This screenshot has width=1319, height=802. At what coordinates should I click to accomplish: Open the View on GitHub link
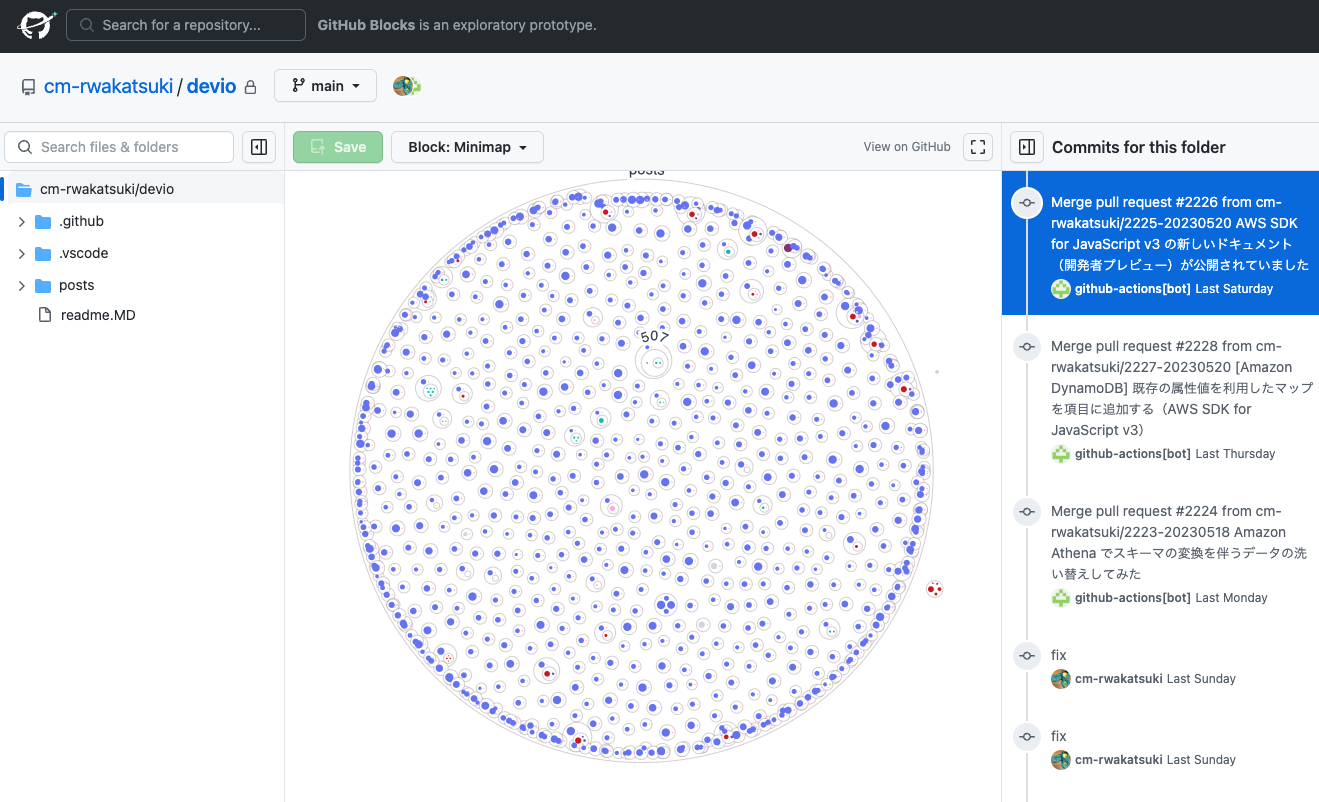906,146
